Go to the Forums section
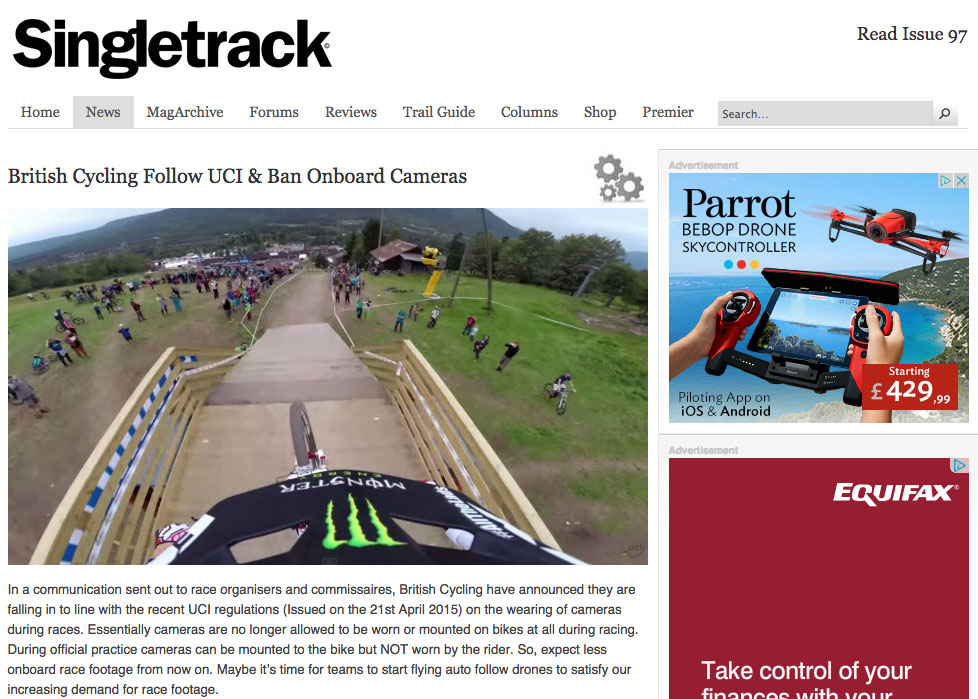The image size is (978, 699). pos(274,112)
